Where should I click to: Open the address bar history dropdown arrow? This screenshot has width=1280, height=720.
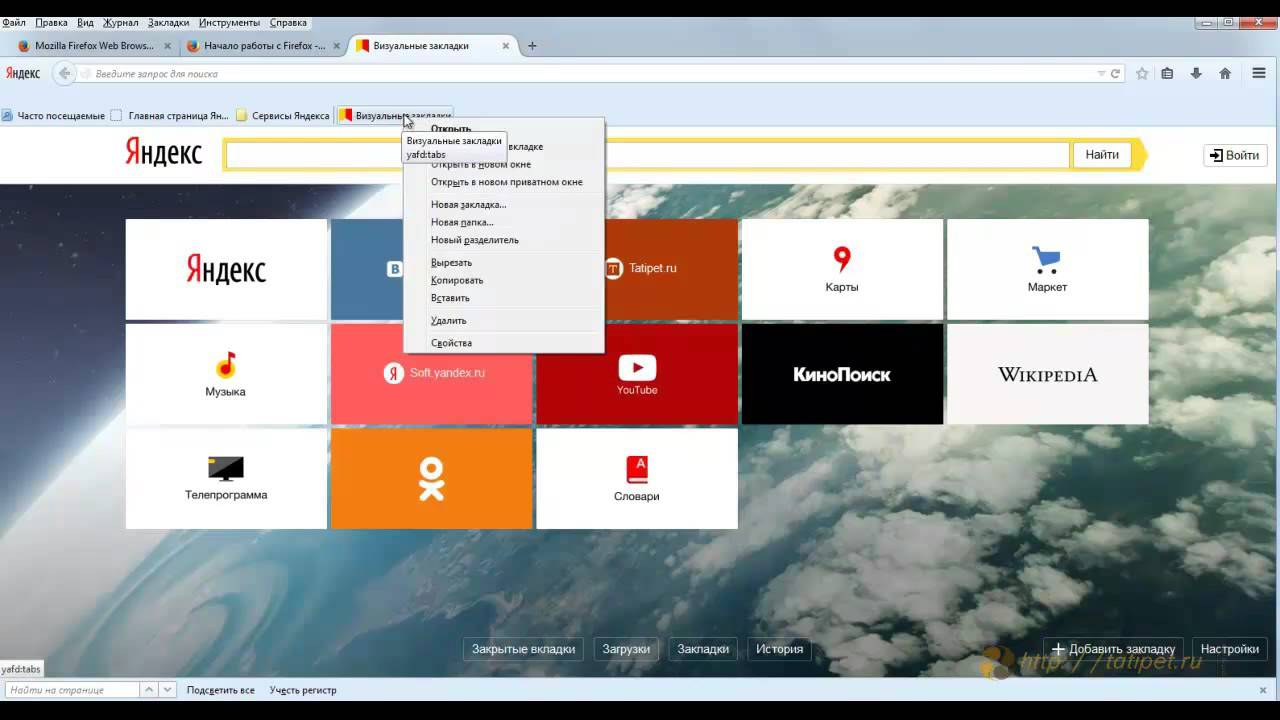pos(1101,73)
